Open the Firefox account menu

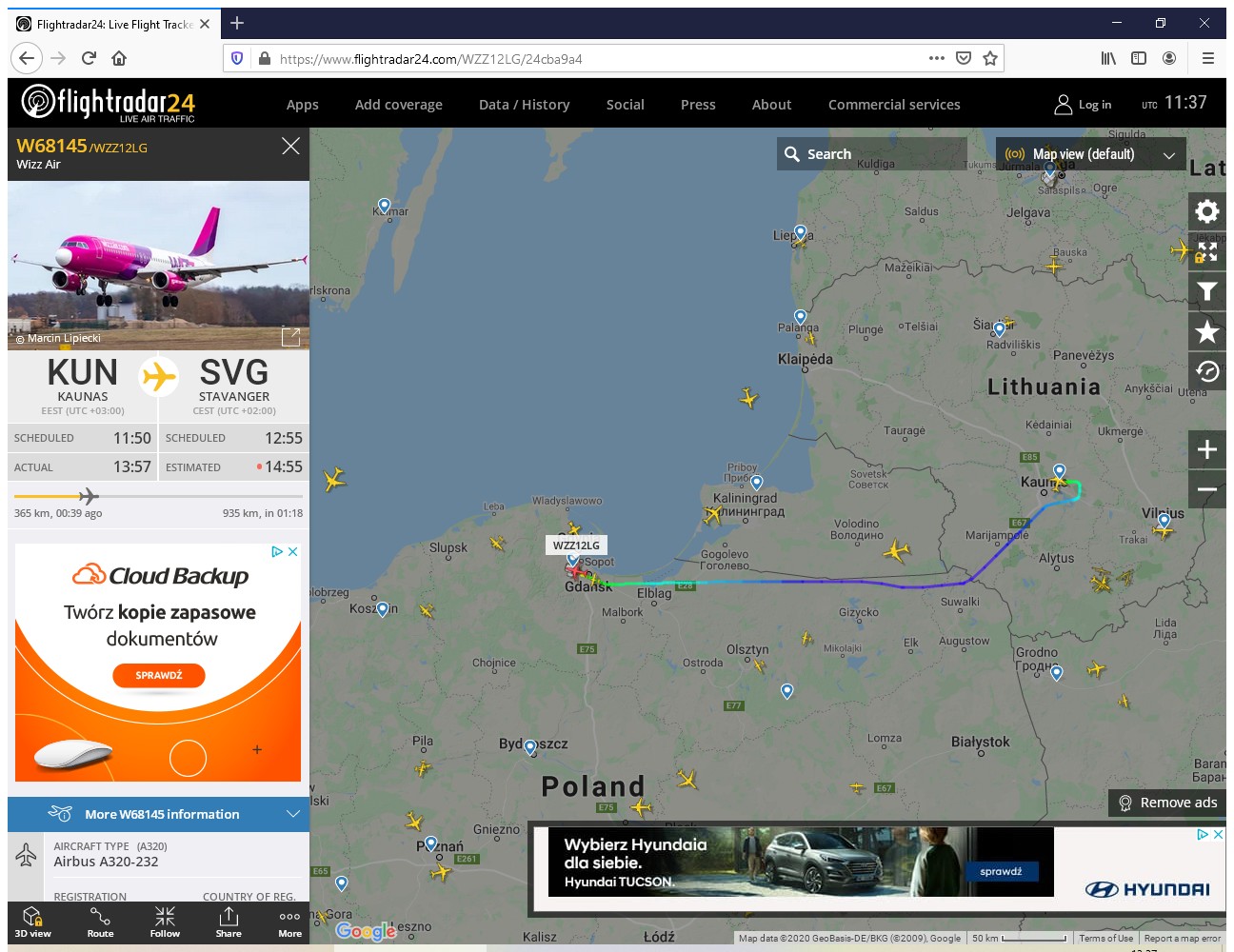pyautogui.click(x=1169, y=58)
